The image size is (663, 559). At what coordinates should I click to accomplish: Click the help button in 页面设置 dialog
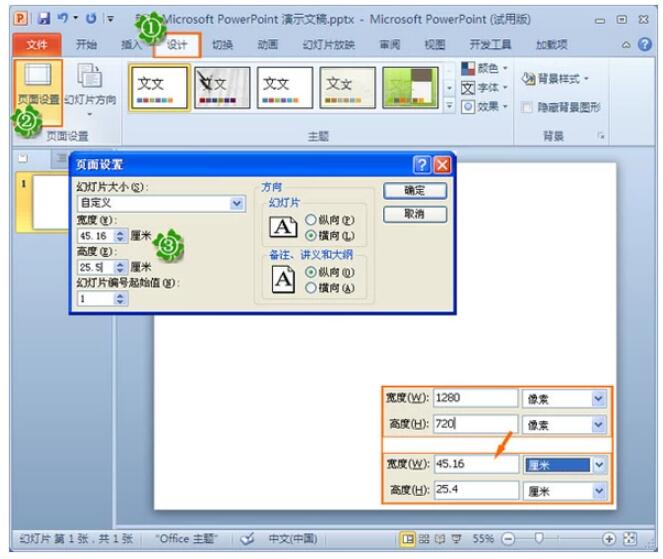(422, 165)
